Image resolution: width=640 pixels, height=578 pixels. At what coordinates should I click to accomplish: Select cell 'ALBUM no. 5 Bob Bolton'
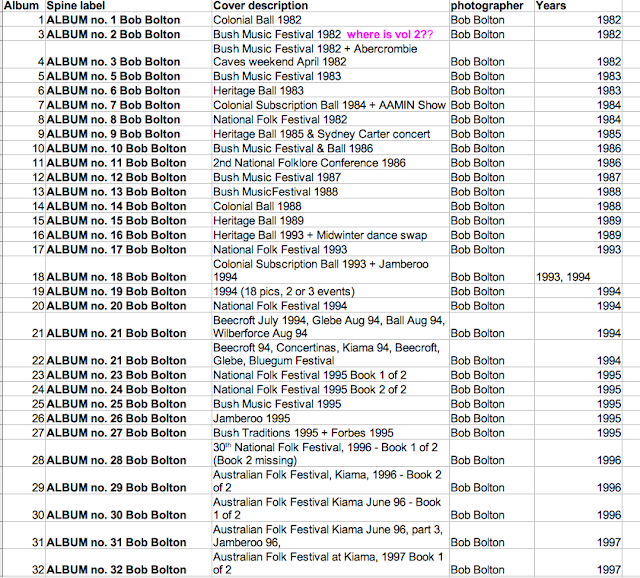pos(128,76)
